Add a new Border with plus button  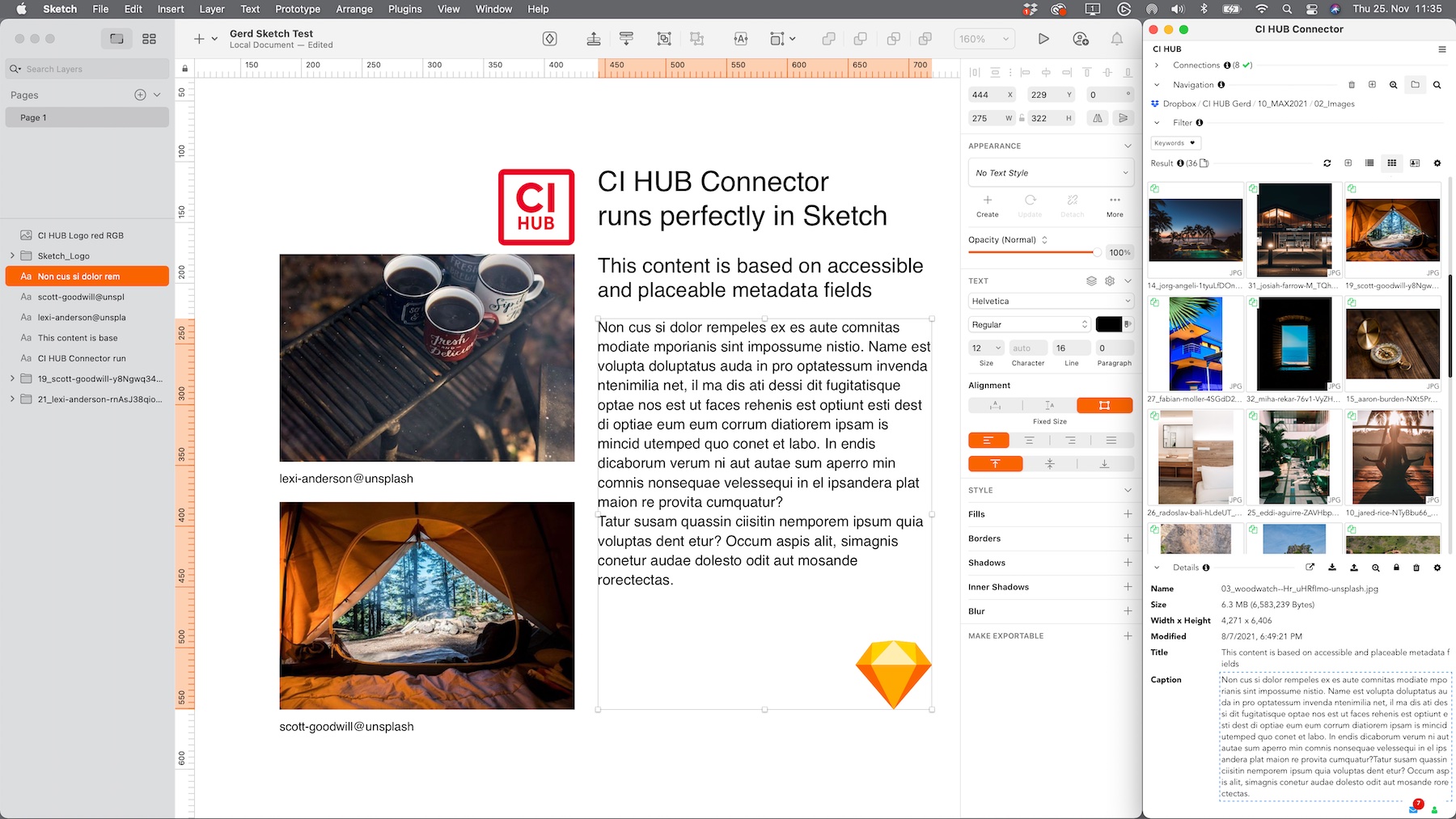[1128, 538]
